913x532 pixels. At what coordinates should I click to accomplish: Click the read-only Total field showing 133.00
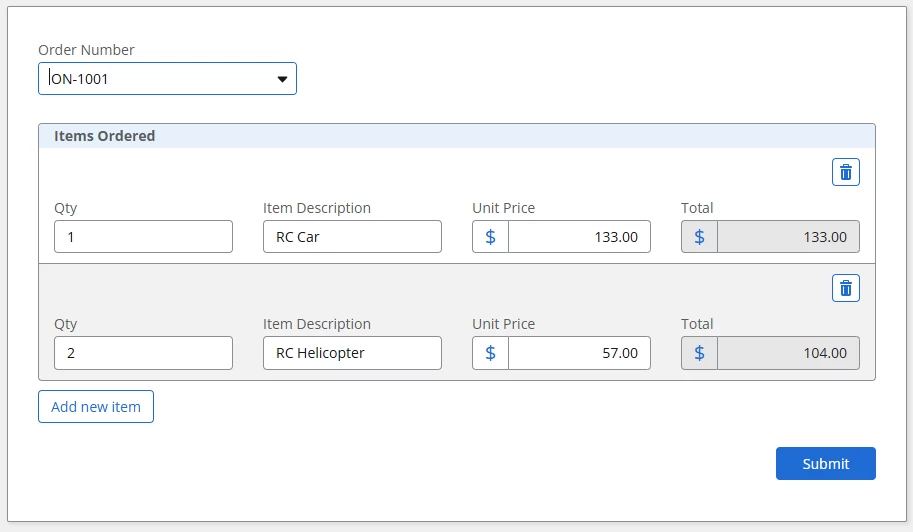[788, 237]
